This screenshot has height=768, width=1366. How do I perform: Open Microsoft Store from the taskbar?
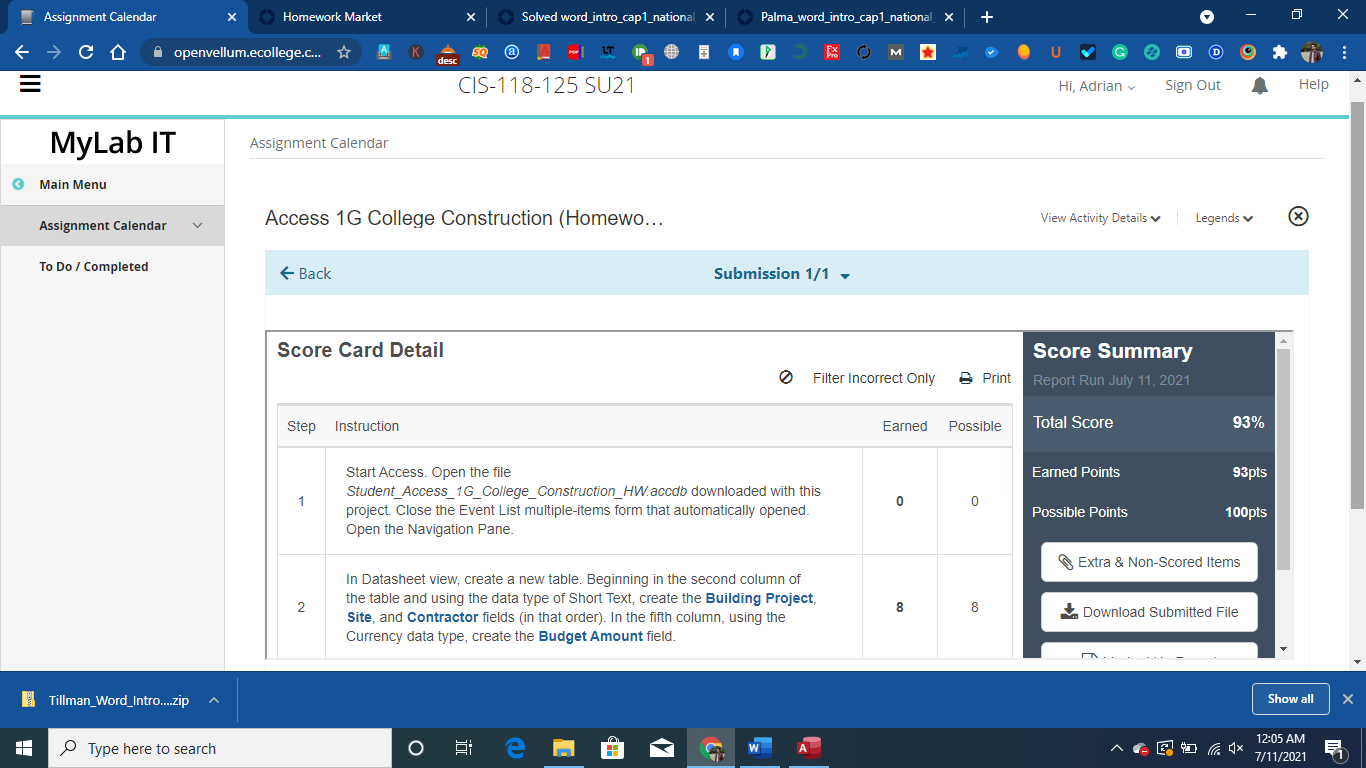612,748
